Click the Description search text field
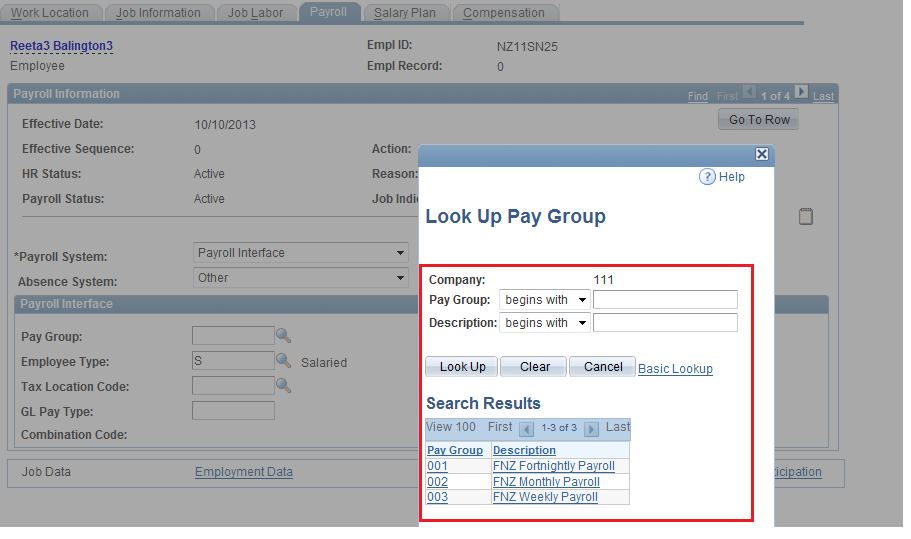Viewport: 911px width, 539px height. tap(665, 322)
